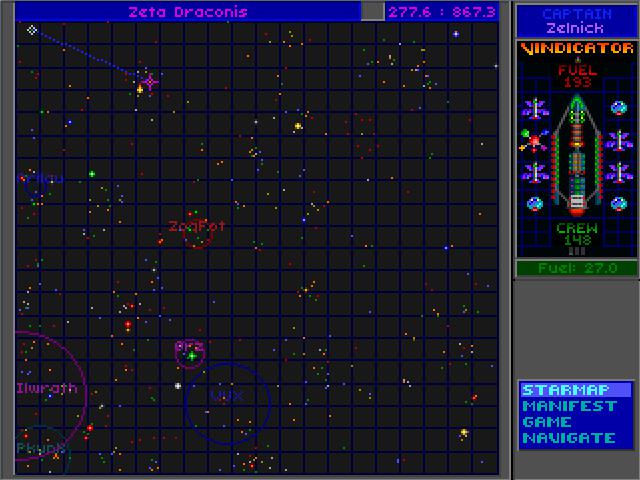Viewport: 640px width, 480px height.
Task: Select the third-row purple escort in left column
Action: click(535, 173)
